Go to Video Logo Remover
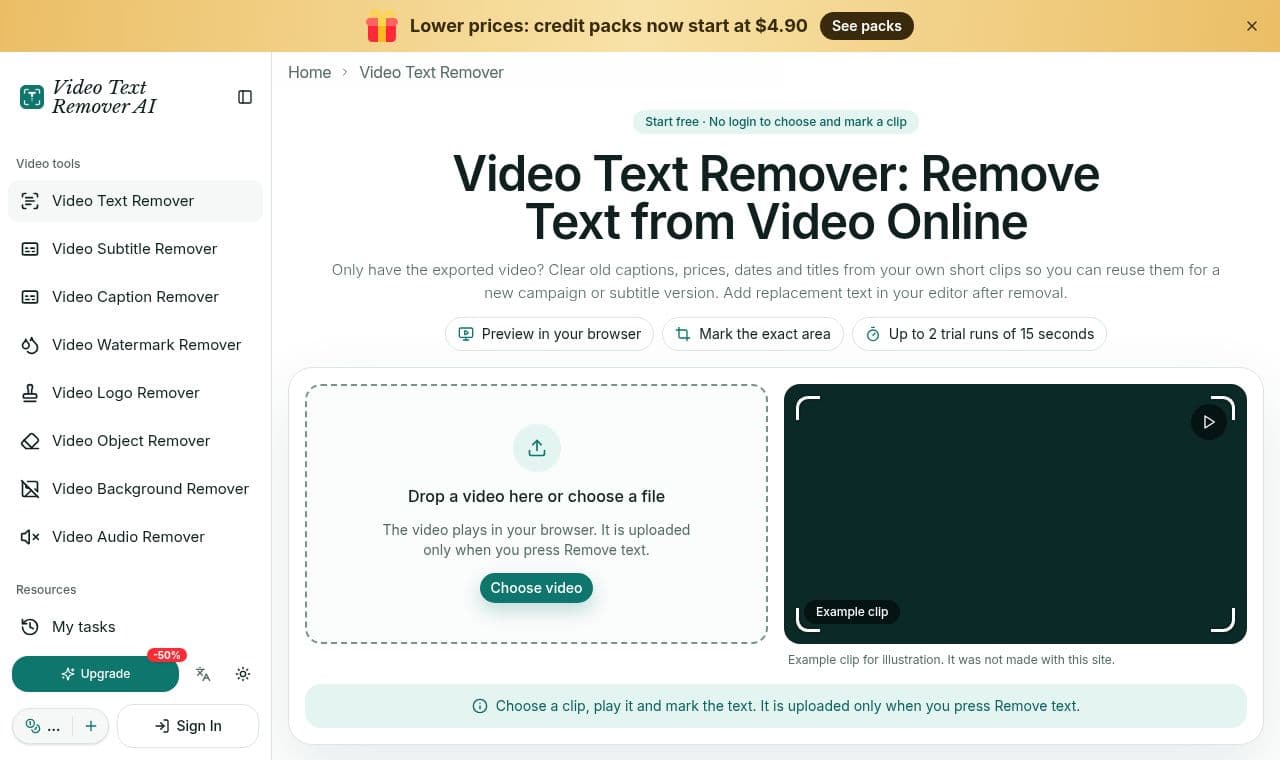The image size is (1280, 760). pos(135,393)
